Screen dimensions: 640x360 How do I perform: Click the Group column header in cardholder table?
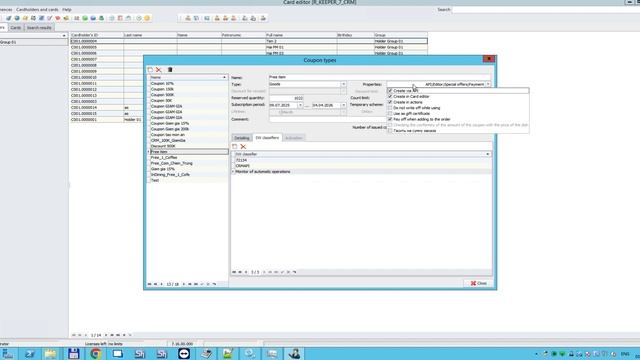pyautogui.click(x=400, y=35)
